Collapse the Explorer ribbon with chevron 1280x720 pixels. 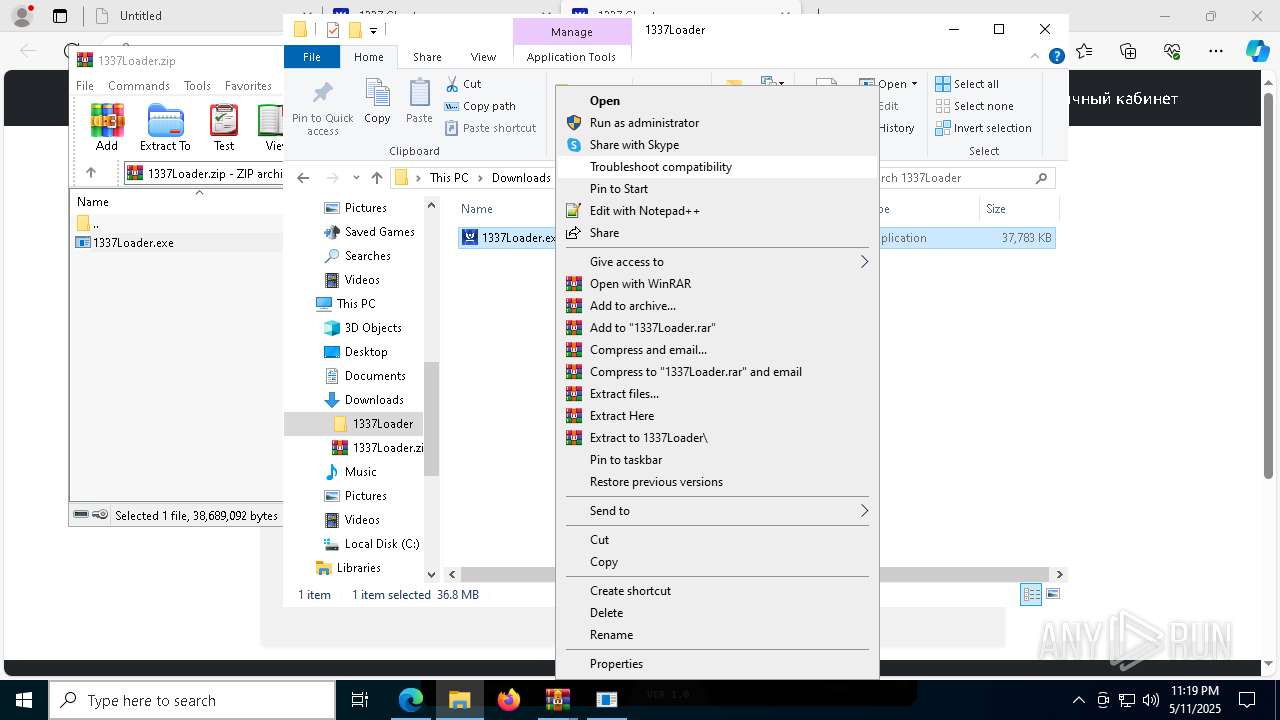[x=1036, y=57]
